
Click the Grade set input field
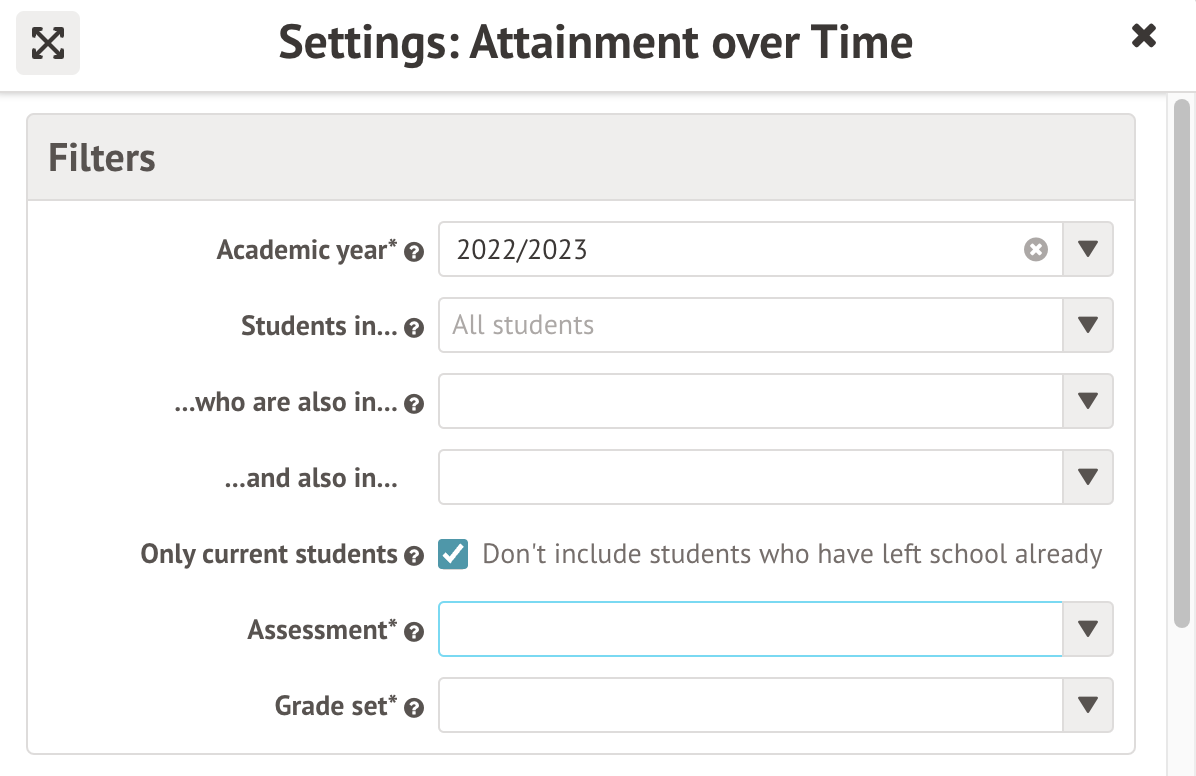coord(750,705)
